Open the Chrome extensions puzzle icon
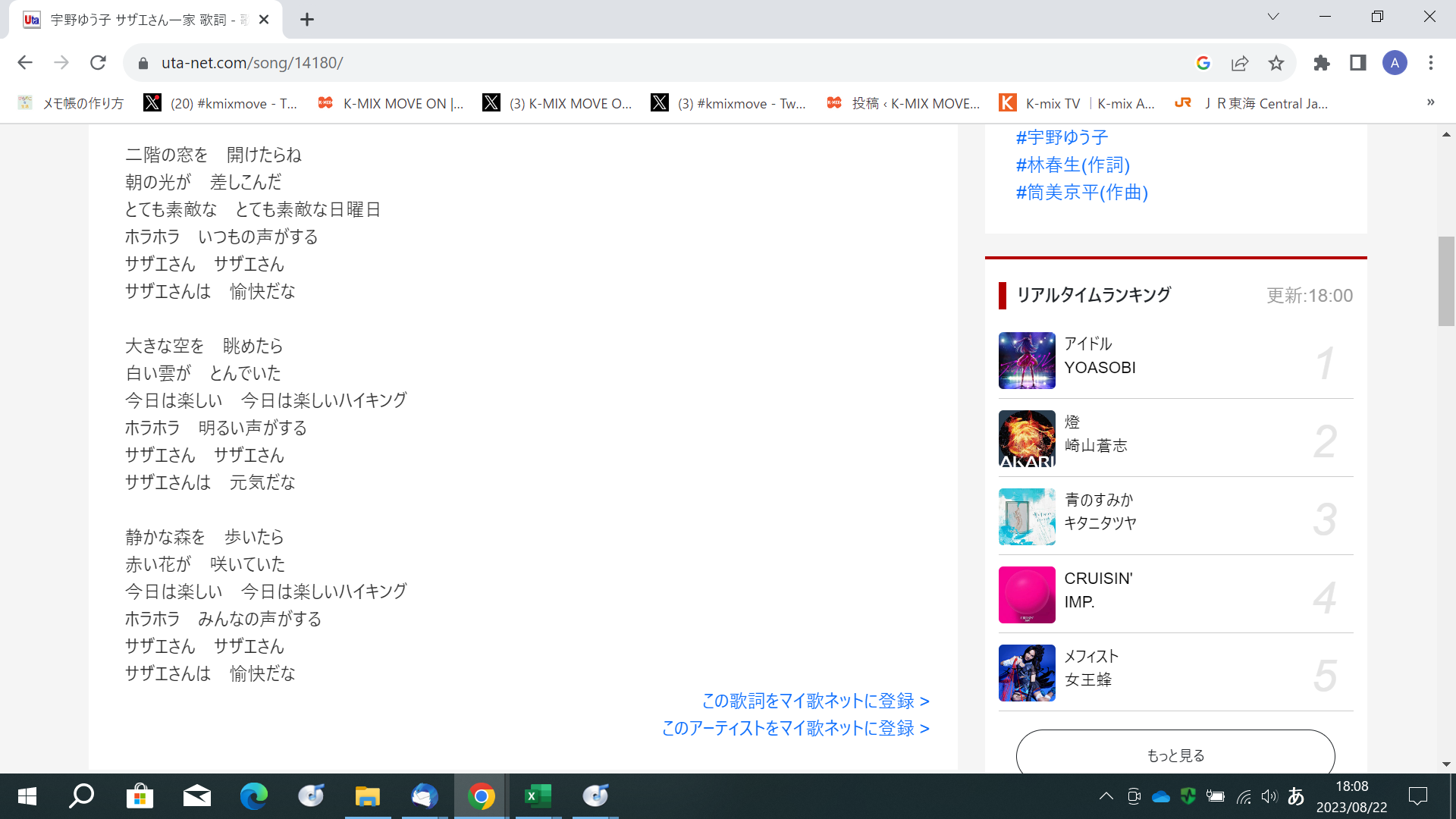The image size is (1456, 819). [x=1322, y=63]
